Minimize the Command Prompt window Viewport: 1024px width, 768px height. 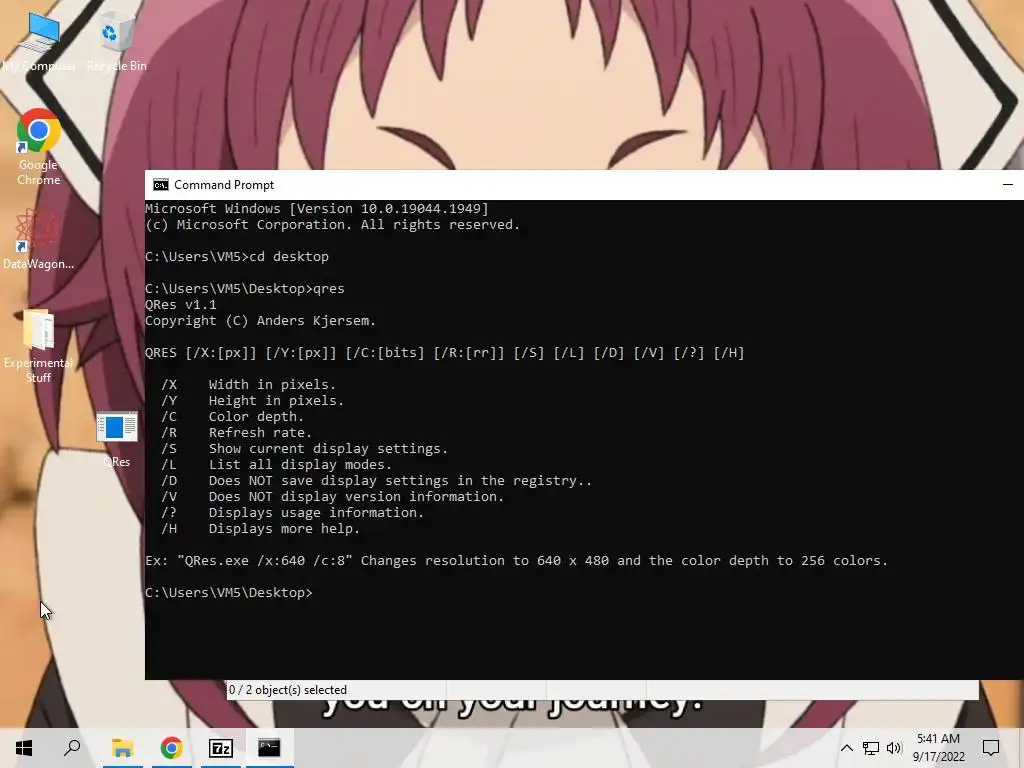[x=1008, y=185]
